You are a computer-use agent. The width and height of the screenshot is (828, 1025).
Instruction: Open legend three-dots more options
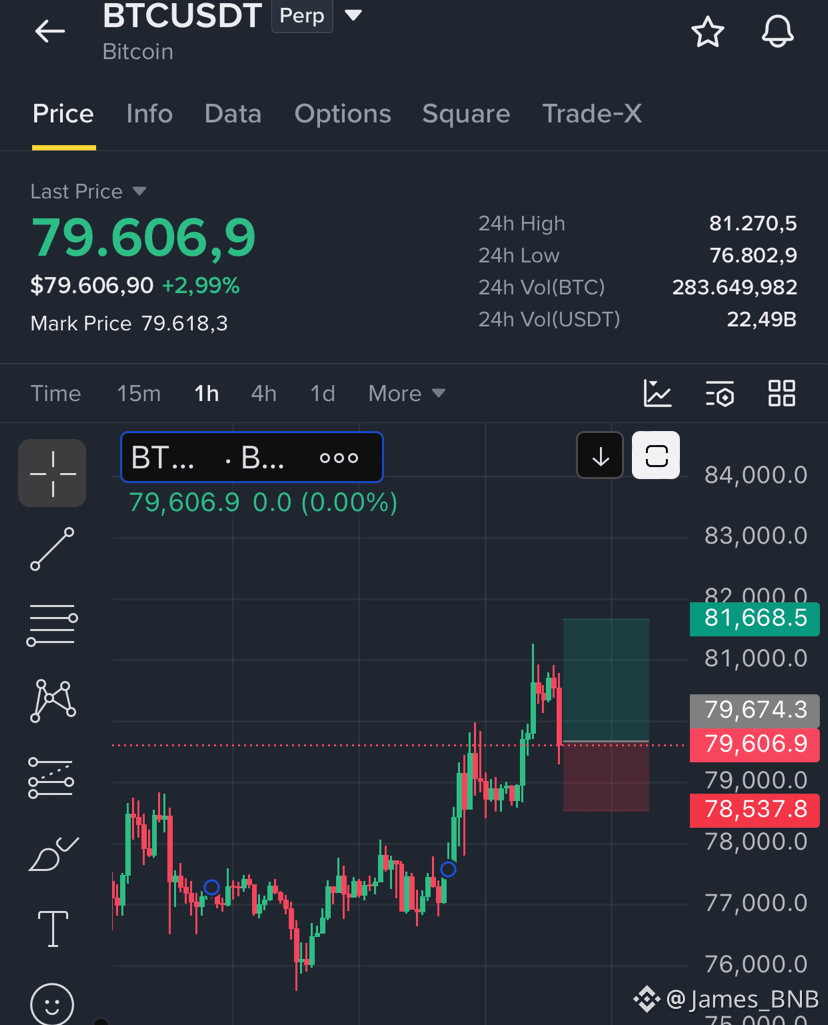click(x=339, y=458)
